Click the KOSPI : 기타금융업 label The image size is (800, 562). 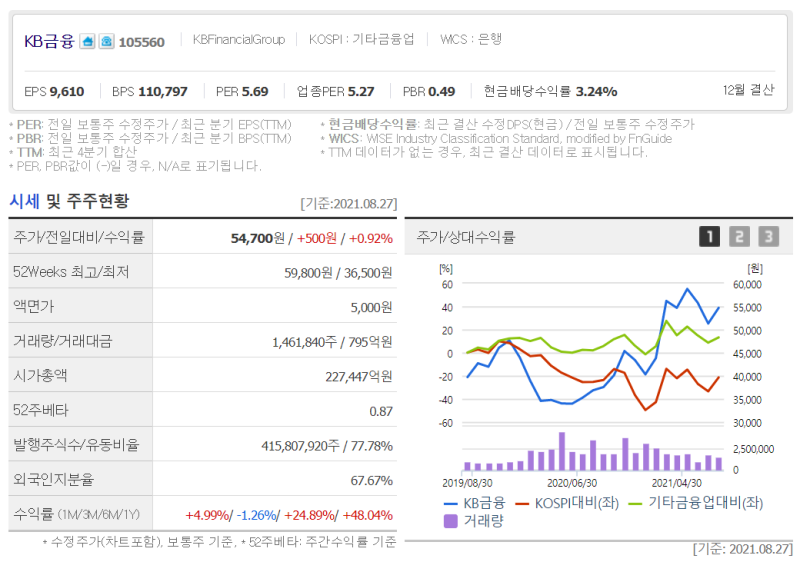coord(361,39)
